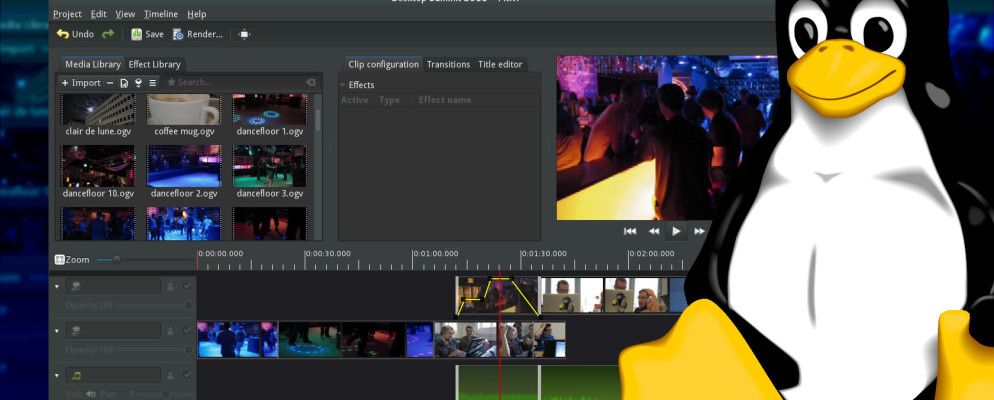Clear the media search field with its icon
The height and width of the screenshot is (400, 994).
coord(310,82)
